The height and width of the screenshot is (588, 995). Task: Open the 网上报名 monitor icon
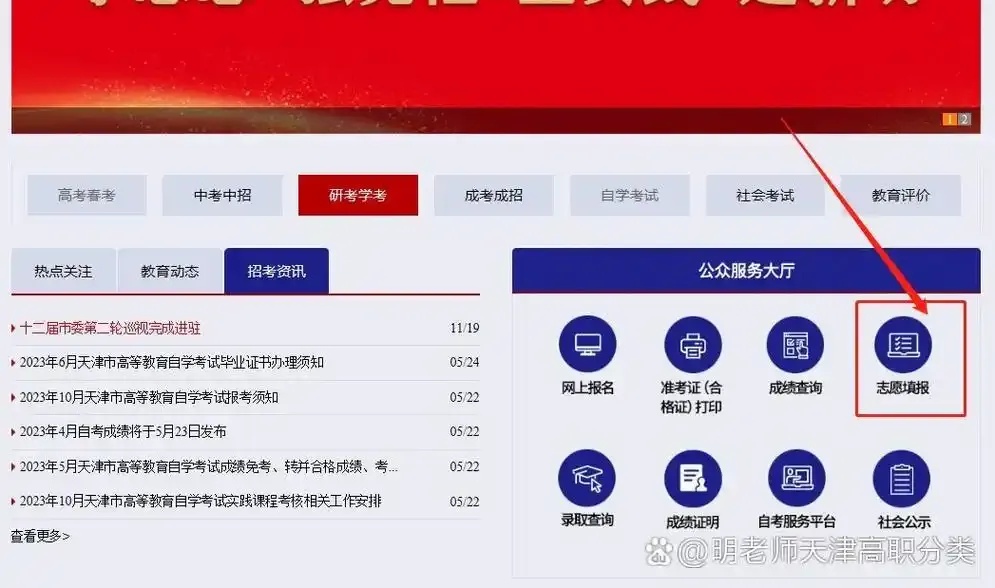tap(587, 344)
